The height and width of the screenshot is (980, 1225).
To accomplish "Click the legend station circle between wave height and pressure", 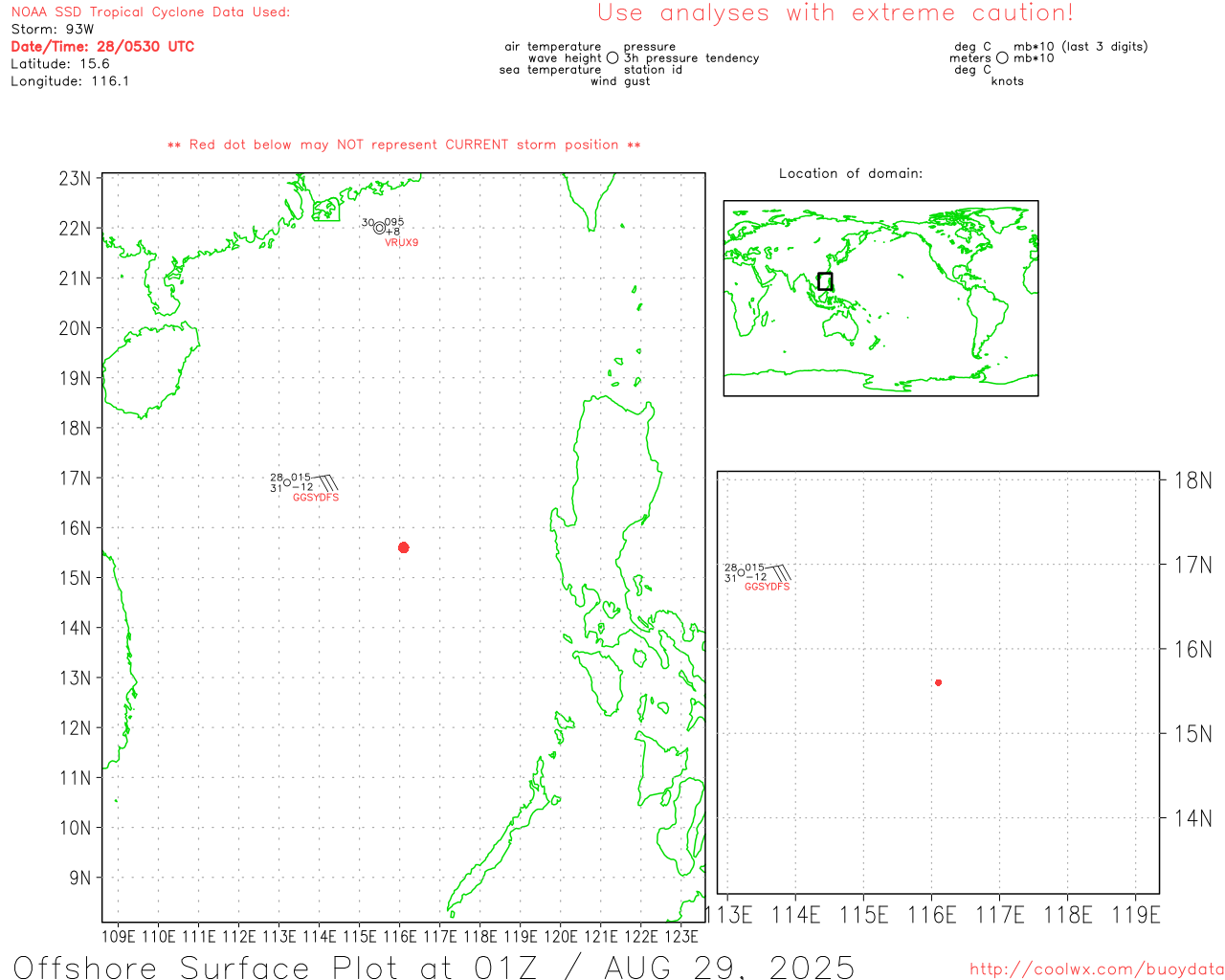I will [x=612, y=57].
